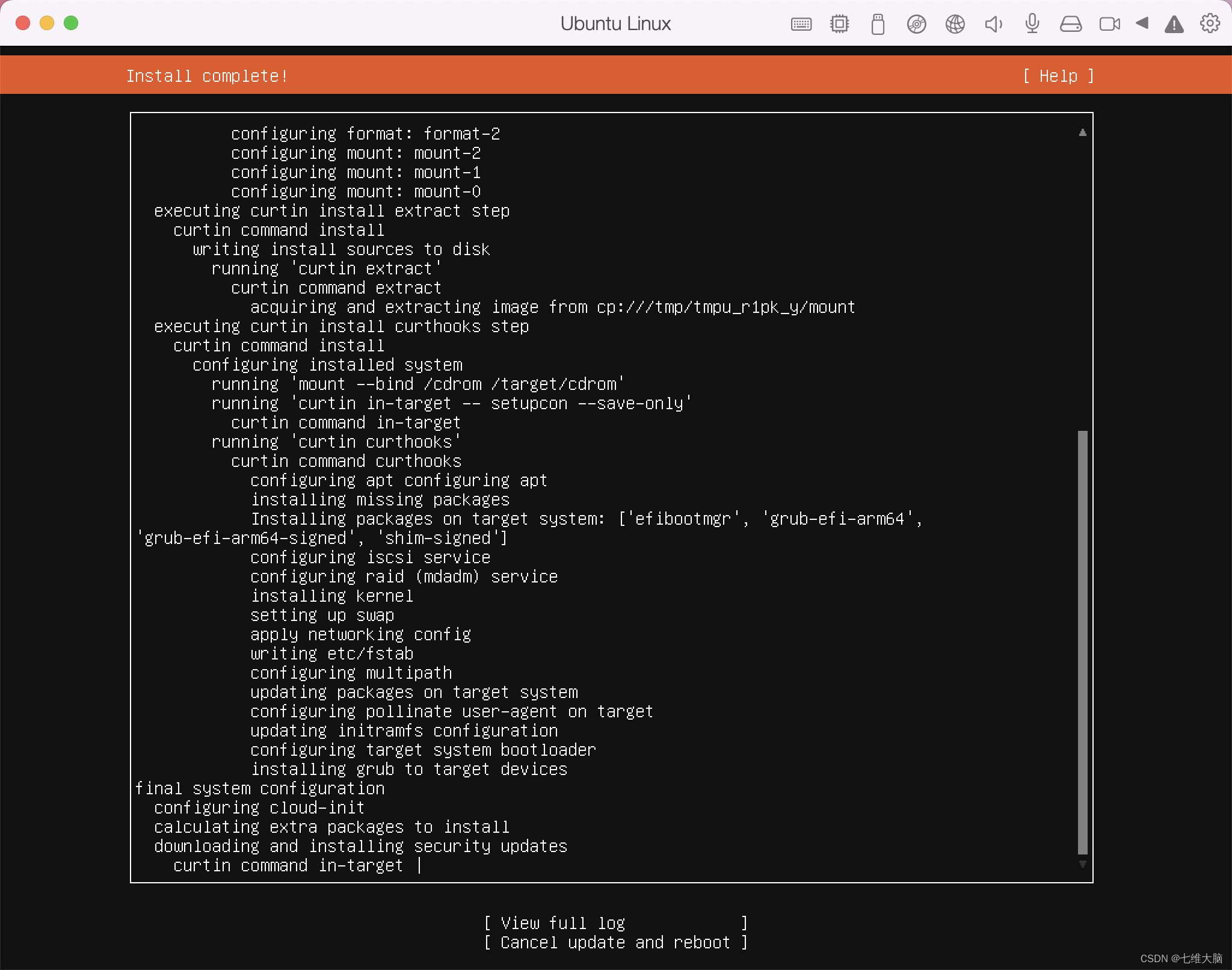The width and height of the screenshot is (1232, 970).
Task: Open the network globe icon
Action: pyautogui.click(x=955, y=24)
